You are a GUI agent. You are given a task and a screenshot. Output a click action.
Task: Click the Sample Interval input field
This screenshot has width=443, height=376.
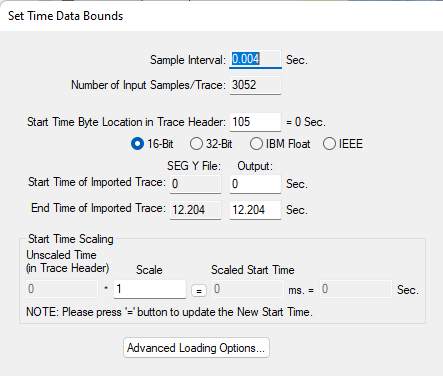pos(255,59)
